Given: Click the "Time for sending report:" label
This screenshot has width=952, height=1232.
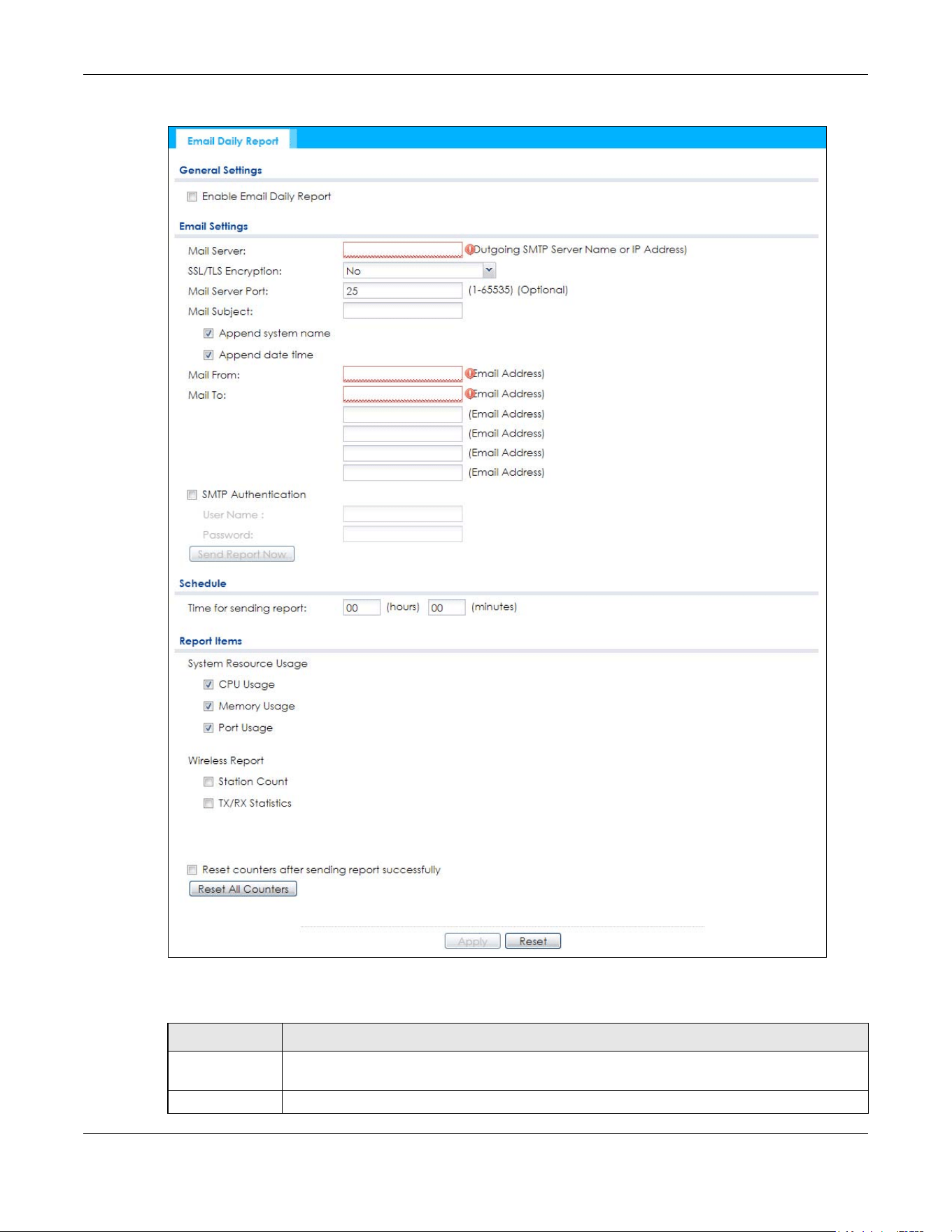Looking at the screenshot, I should 247,608.
